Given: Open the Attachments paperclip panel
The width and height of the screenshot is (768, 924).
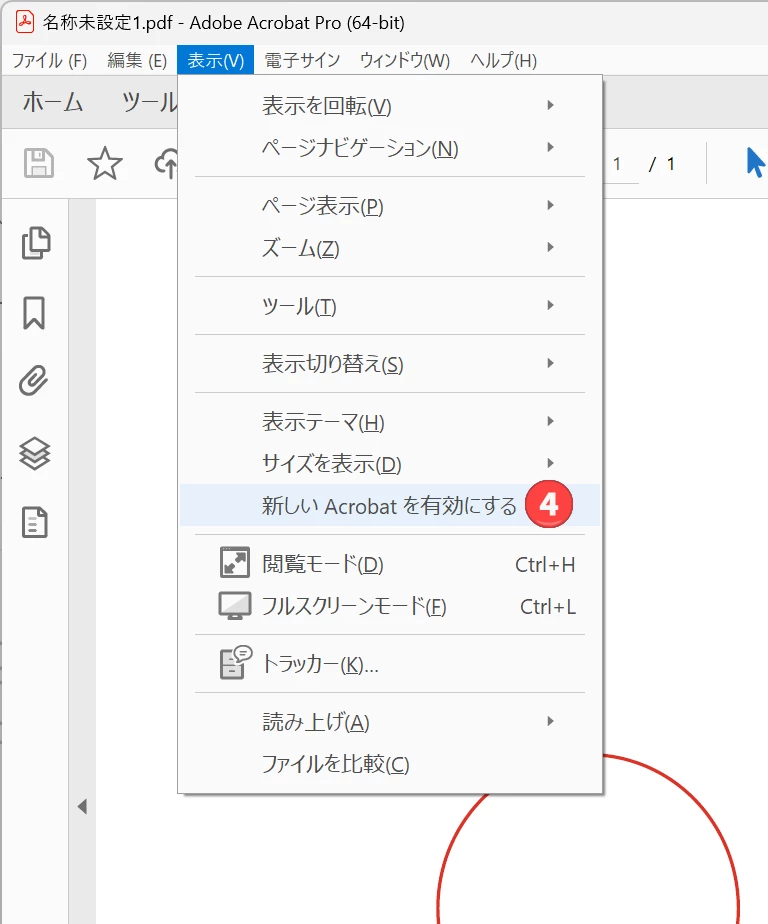Looking at the screenshot, I should click(x=34, y=381).
